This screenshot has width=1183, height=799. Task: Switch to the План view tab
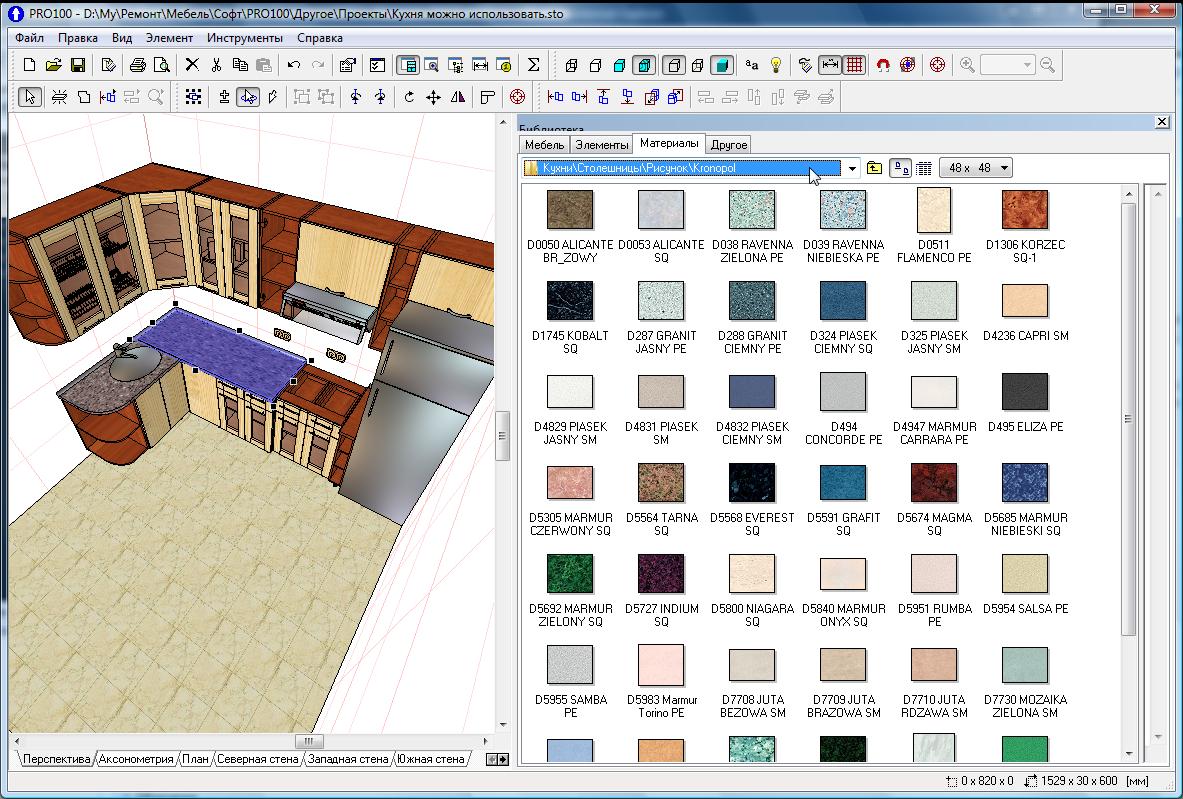[195, 759]
